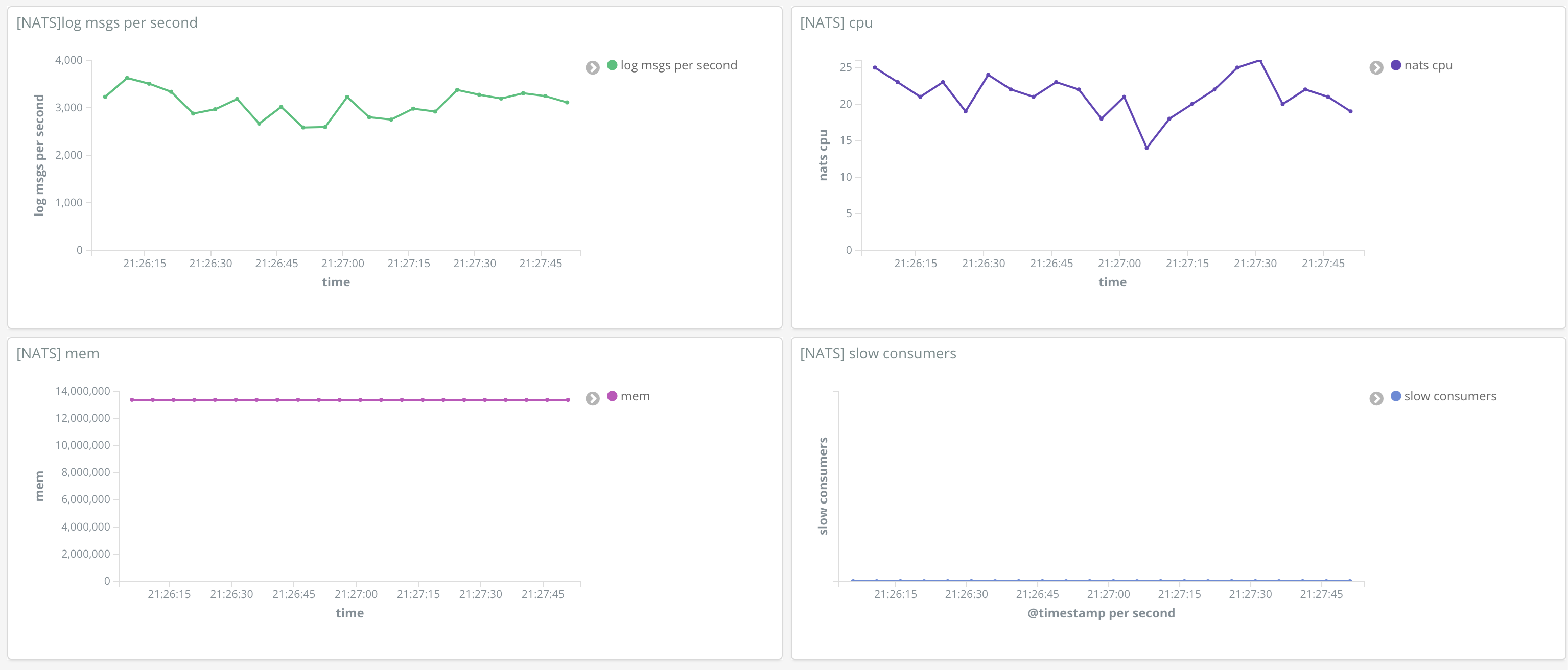1568x670 pixels.
Task: Click first data point of mem line
Action: pyautogui.click(x=132, y=400)
